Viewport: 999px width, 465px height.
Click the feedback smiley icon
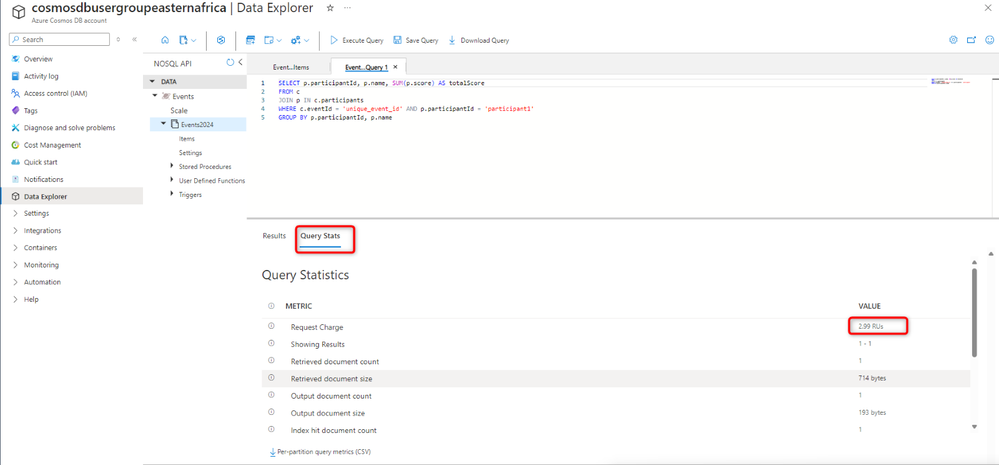point(989,39)
